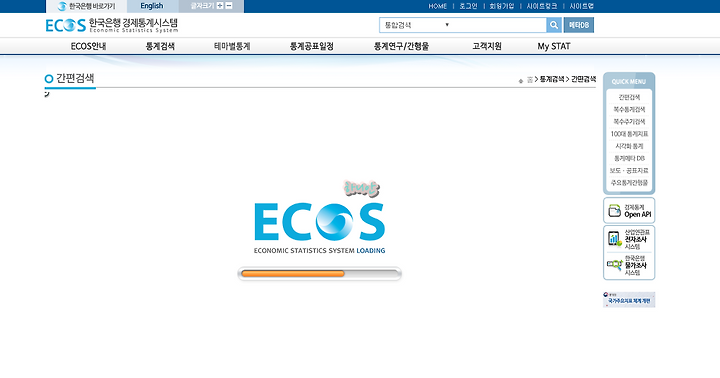Switch to the English site
Viewport: 720px width, 378px height.
coord(152,6)
